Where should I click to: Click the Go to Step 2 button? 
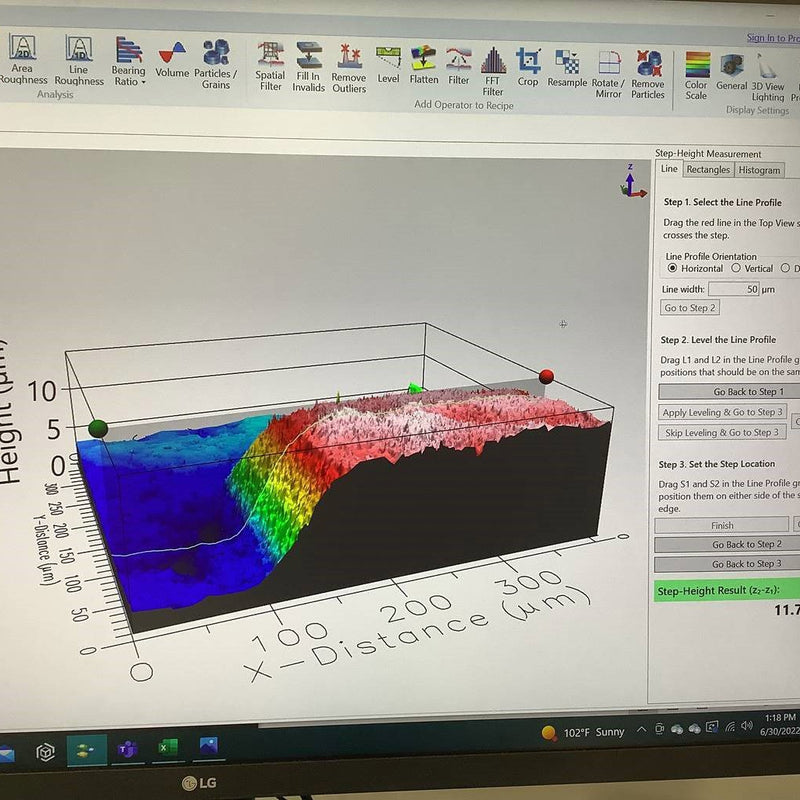(x=690, y=308)
